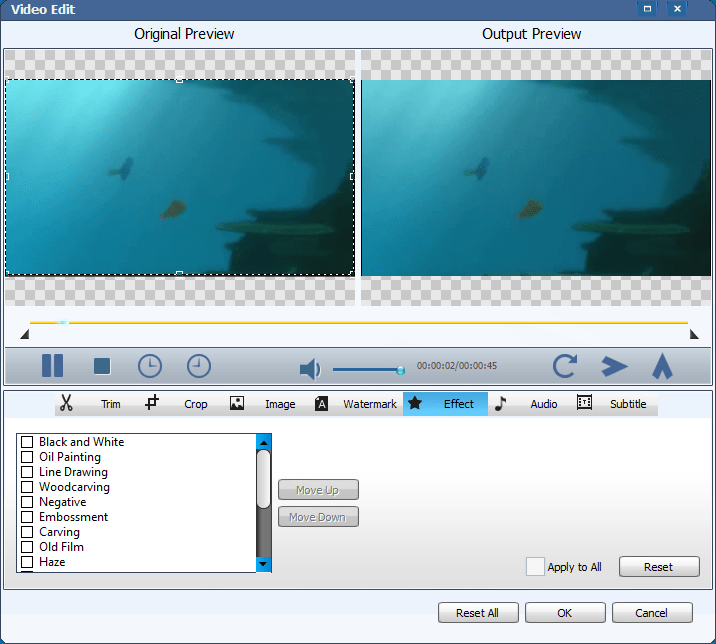The height and width of the screenshot is (644, 716).
Task: Switch to the Crop tab
Action: (195, 404)
